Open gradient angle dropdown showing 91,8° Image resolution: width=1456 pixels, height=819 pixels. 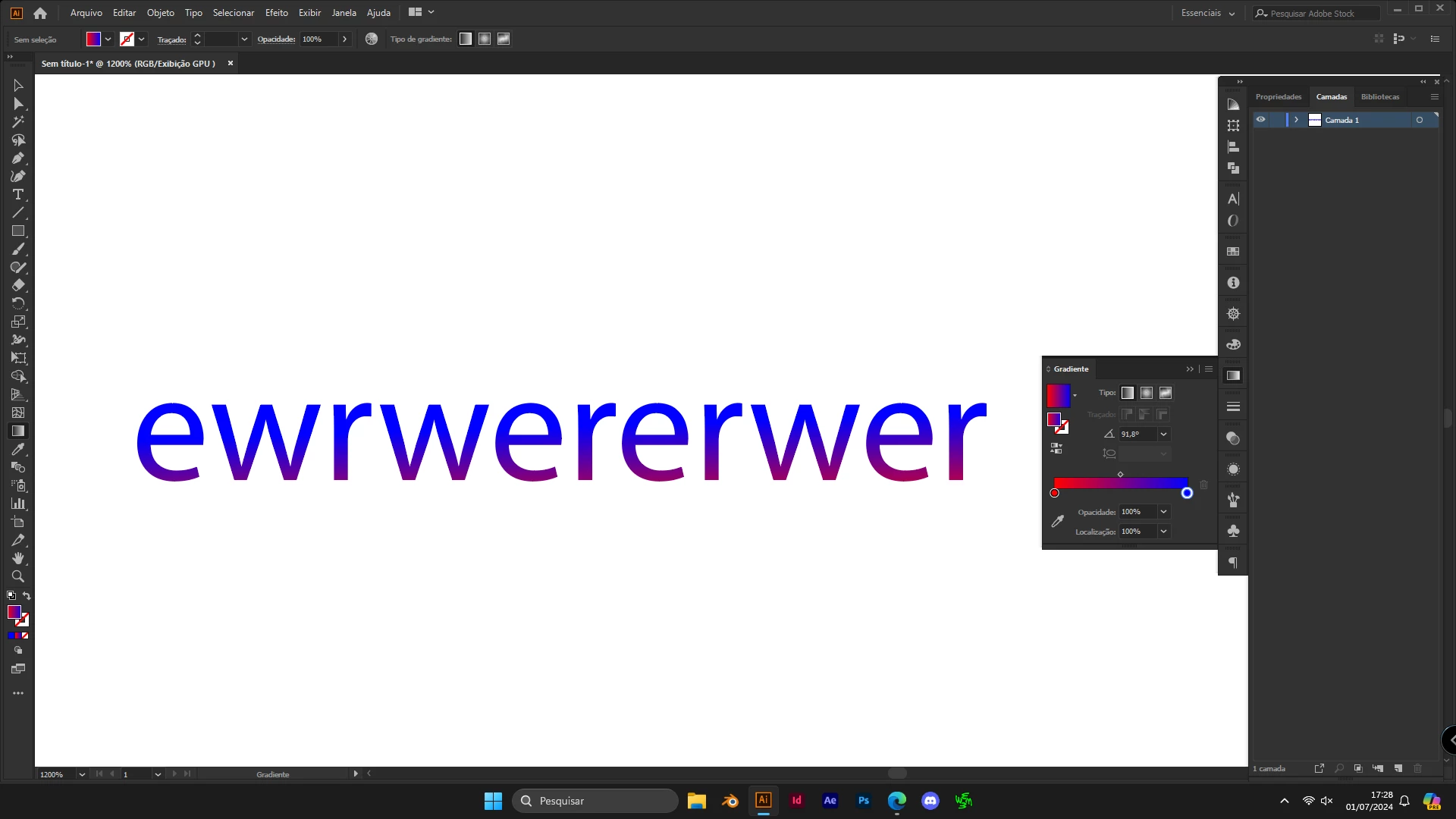(x=1163, y=435)
